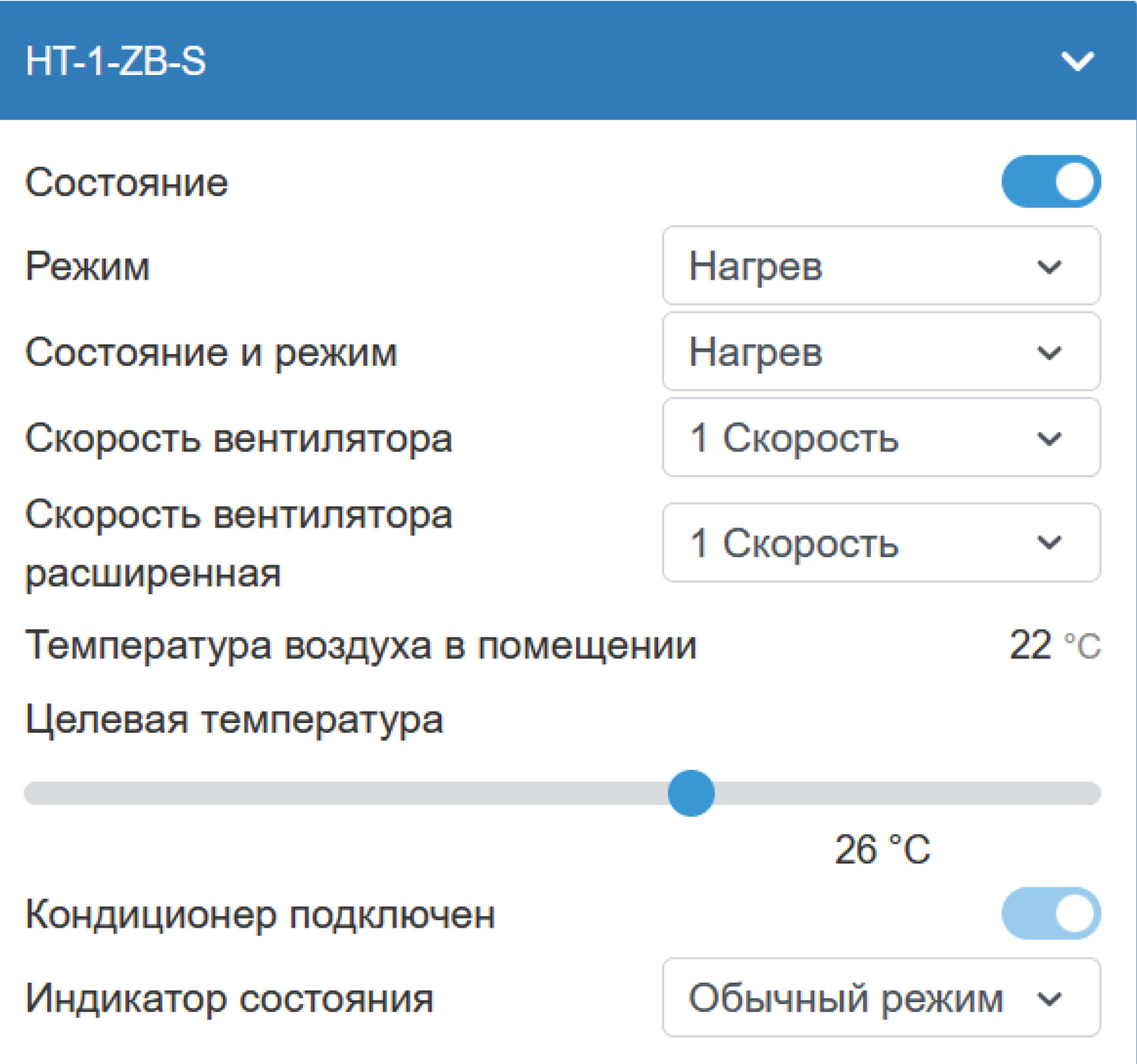Click the chevron on Состояние и режим field
1137x1064 pixels.
coord(1049,352)
